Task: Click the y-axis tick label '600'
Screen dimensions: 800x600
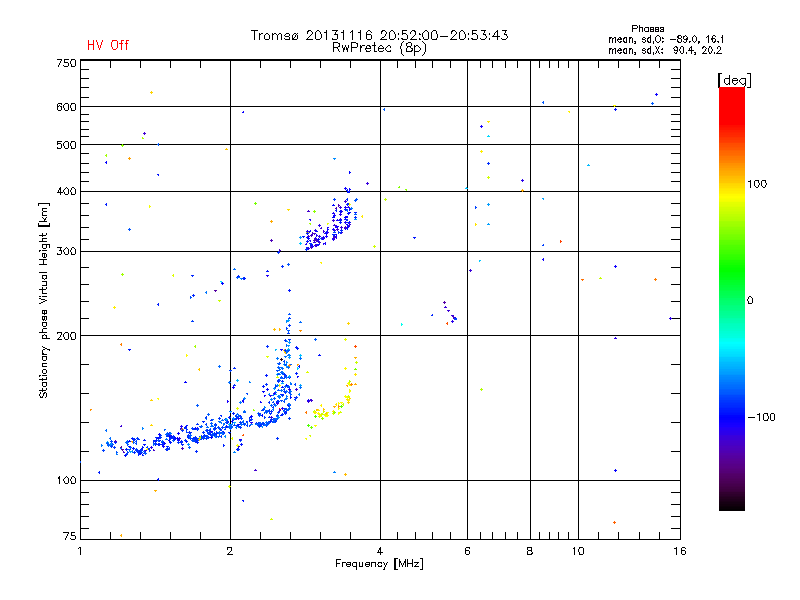Action: [66, 107]
